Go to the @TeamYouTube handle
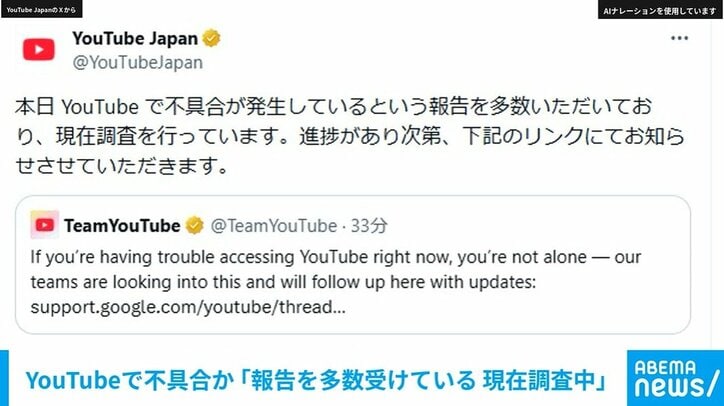 [x=273, y=225]
